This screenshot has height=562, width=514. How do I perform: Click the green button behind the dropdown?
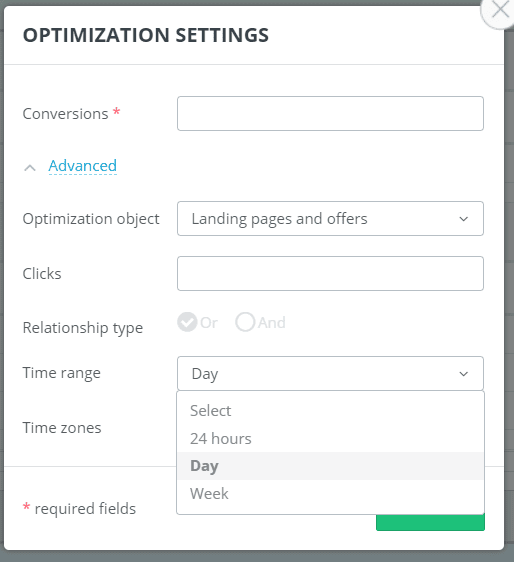point(430,522)
